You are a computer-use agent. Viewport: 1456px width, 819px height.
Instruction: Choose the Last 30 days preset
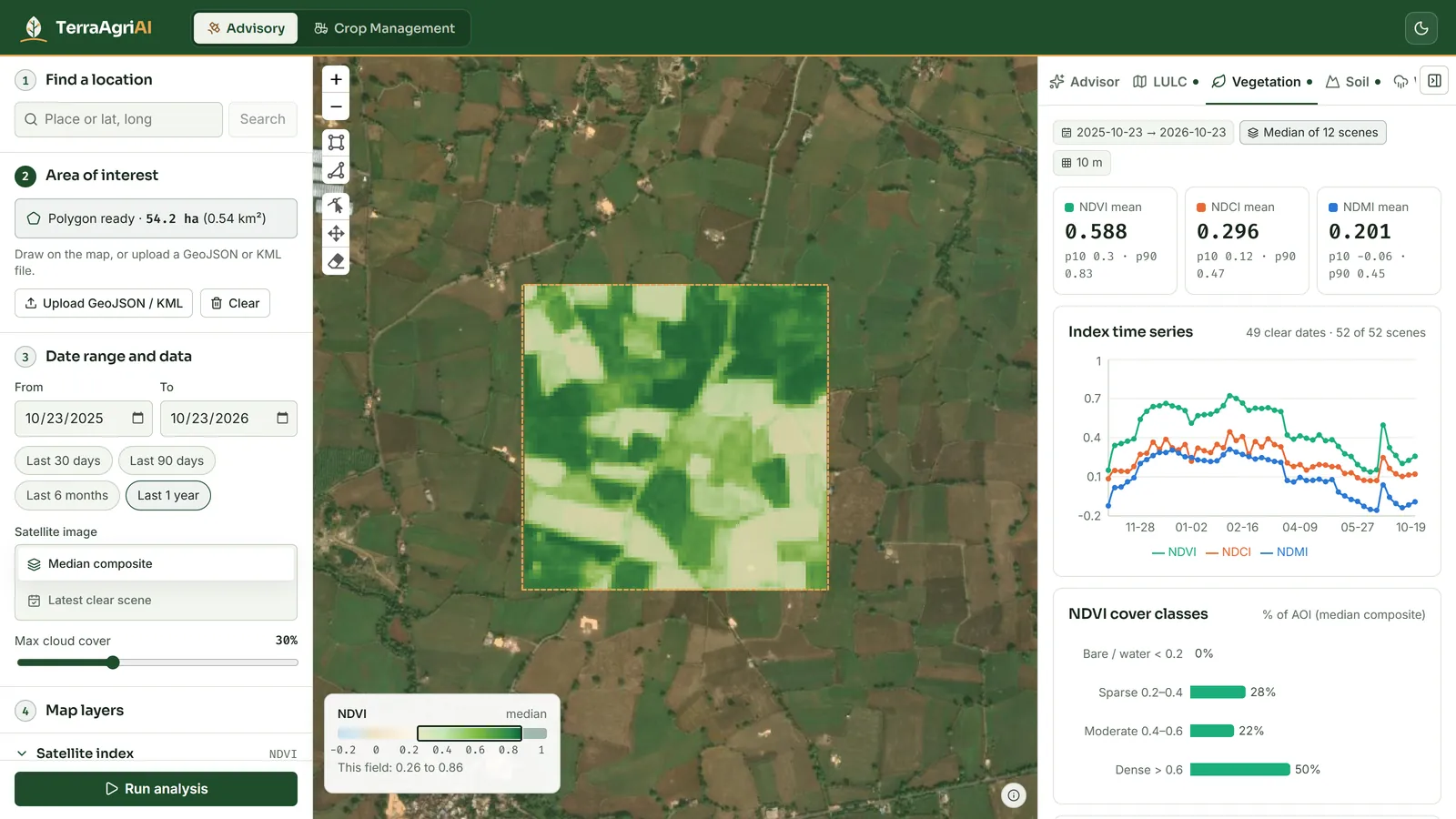[x=64, y=460]
